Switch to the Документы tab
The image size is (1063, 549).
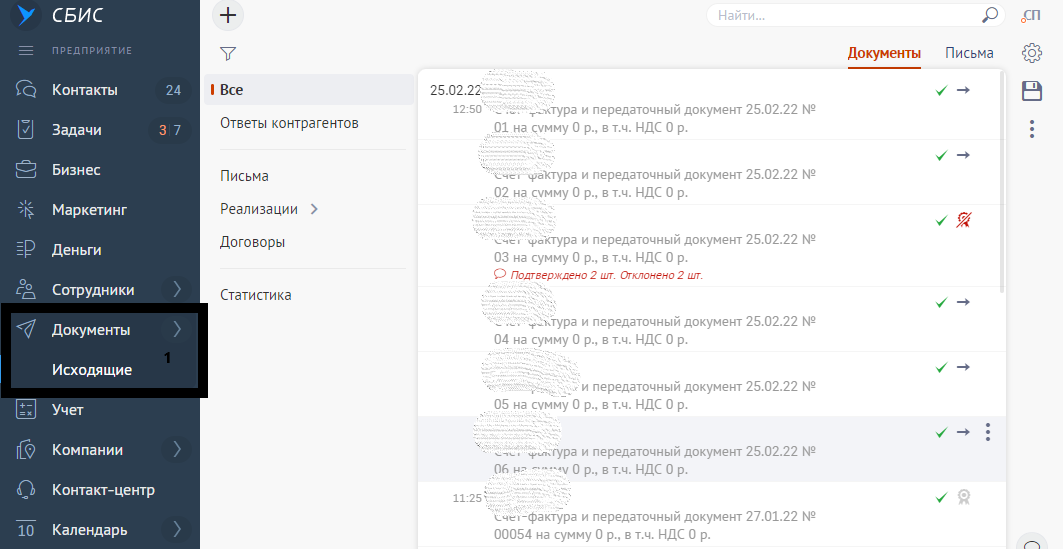(884, 53)
